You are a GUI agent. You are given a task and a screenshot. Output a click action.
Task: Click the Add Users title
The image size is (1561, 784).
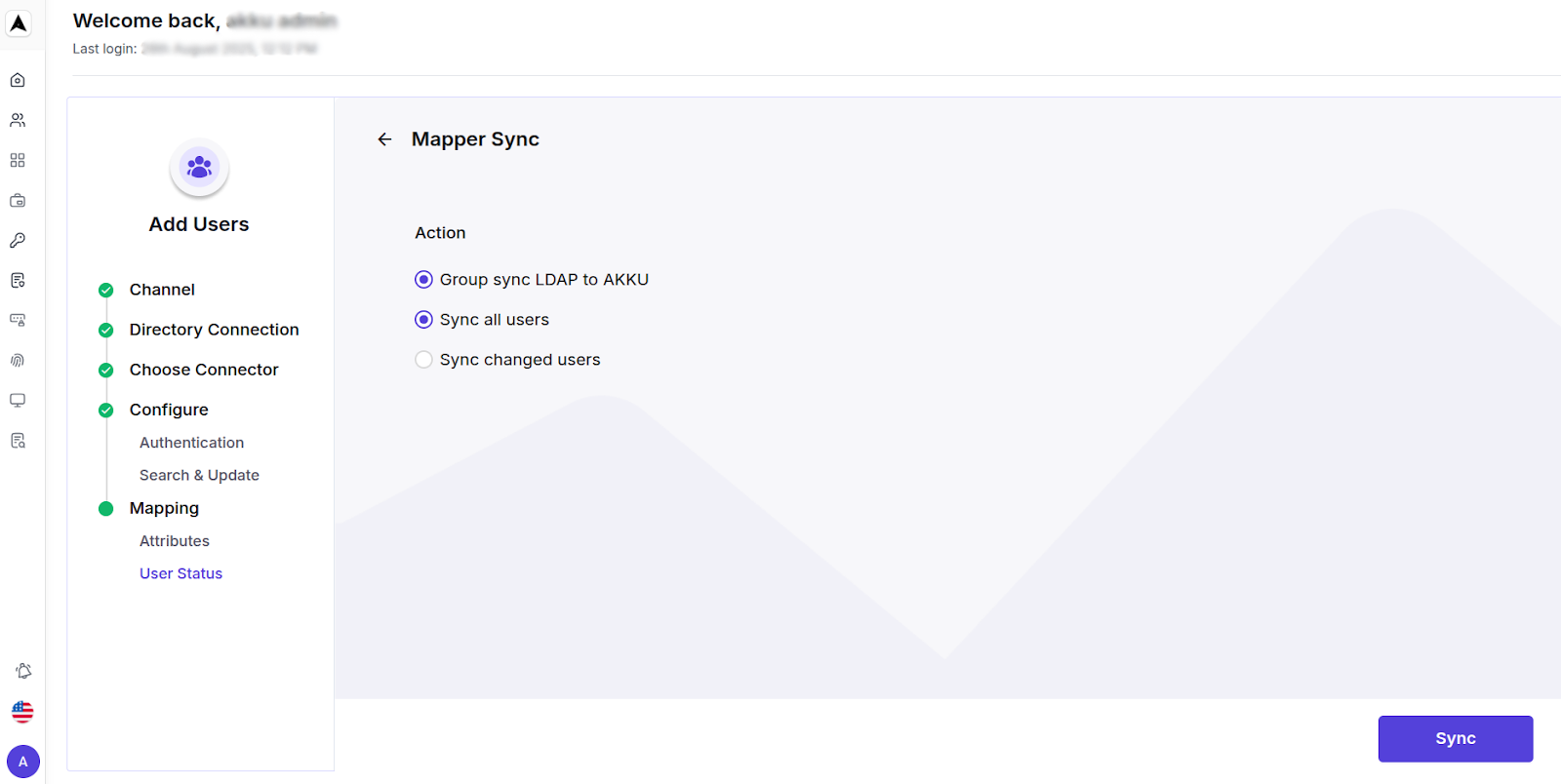click(x=199, y=224)
